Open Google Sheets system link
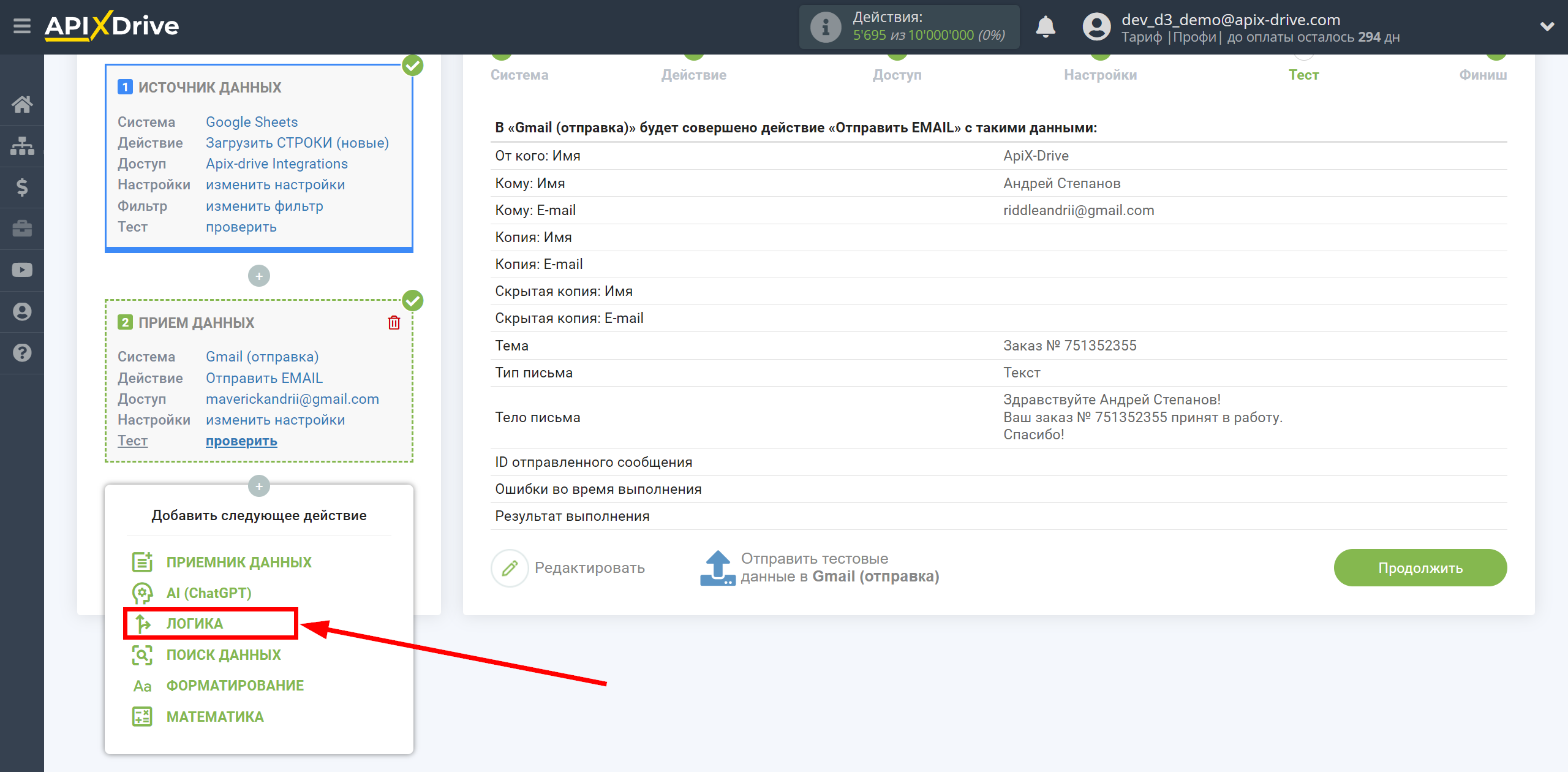This screenshot has height=772, width=1568. click(x=252, y=122)
